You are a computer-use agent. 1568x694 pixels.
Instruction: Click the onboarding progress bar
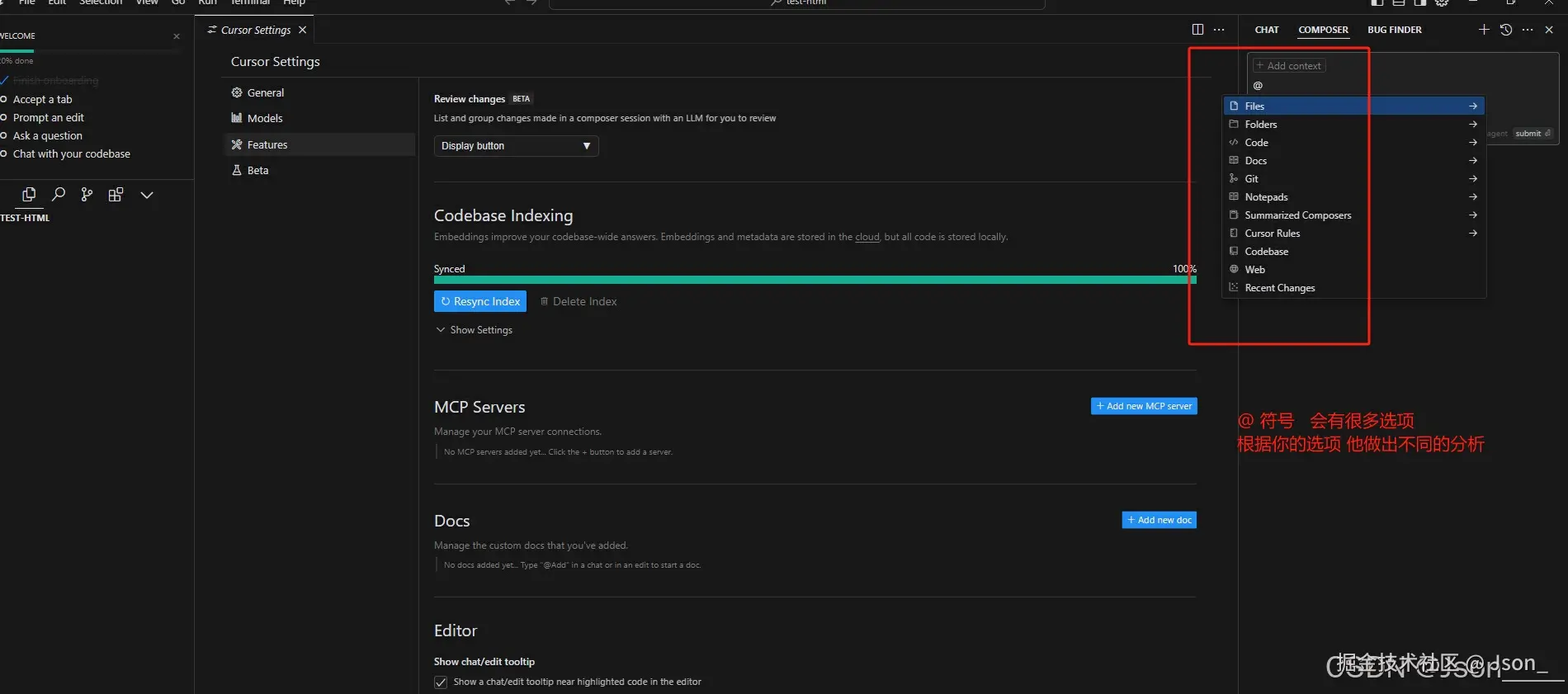click(89, 51)
